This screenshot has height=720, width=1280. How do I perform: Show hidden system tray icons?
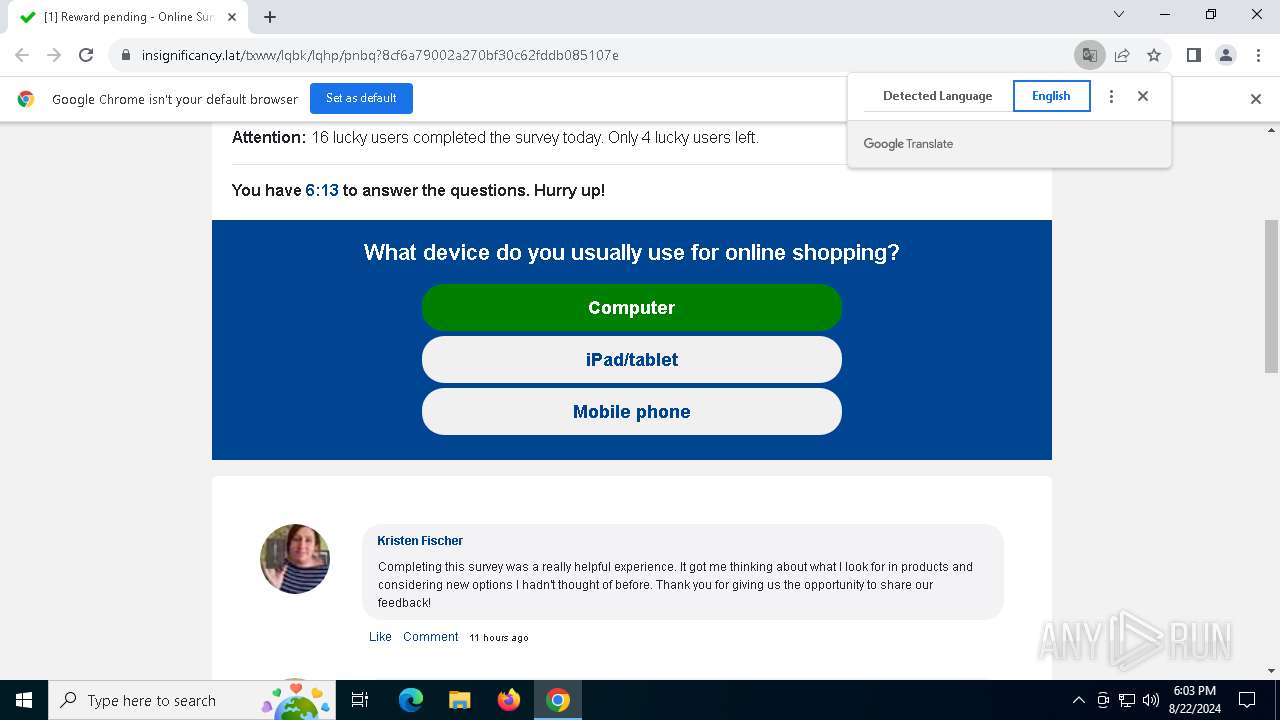pos(1078,700)
